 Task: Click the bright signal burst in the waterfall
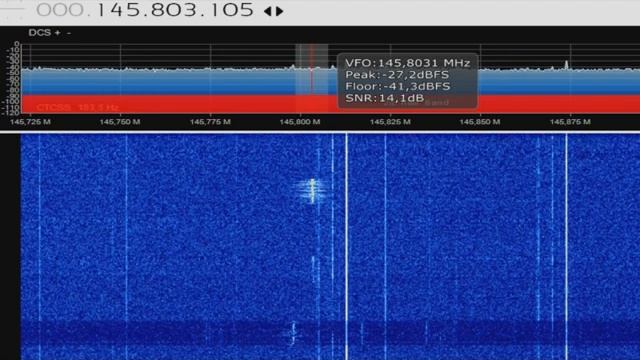pos(312,190)
